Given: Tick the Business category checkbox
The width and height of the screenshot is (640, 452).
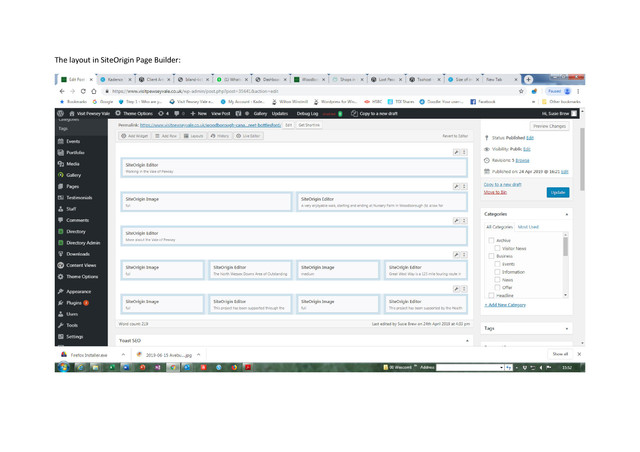Looking at the screenshot, I should point(491,256).
